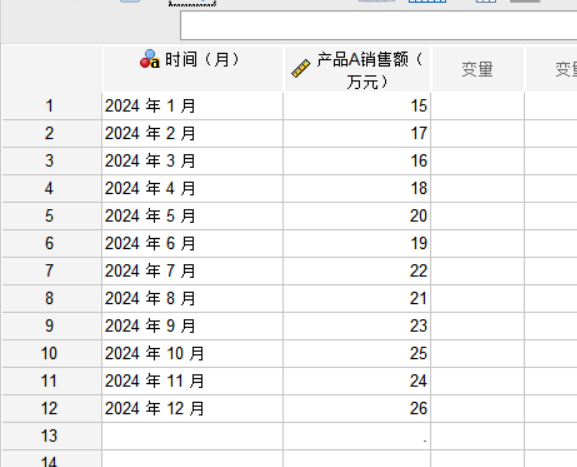577x467 pixels.
Task: Click cell '2024 年 1 月'
Action: tap(192, 106)
